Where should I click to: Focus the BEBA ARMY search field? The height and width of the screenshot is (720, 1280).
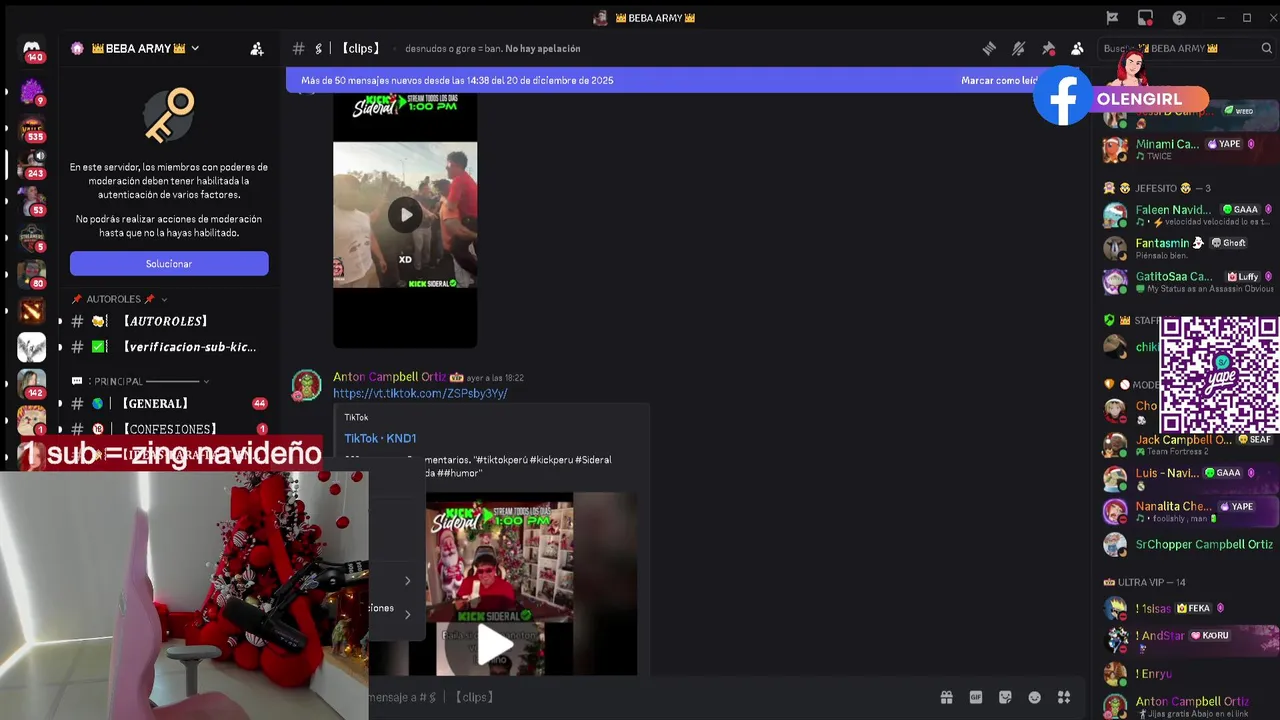coord(1187,48)
